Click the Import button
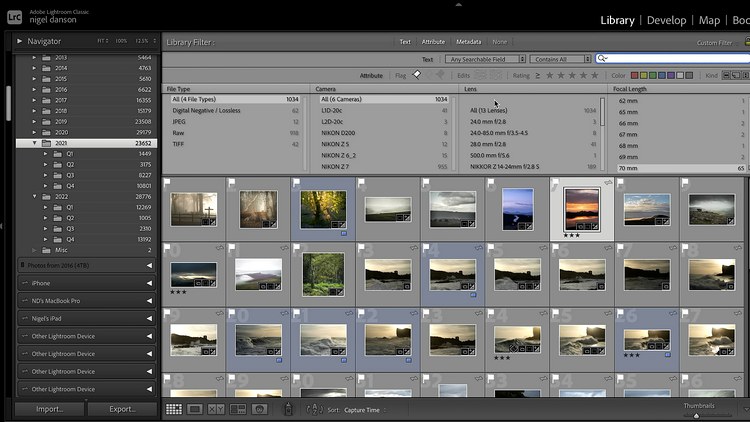 [50, 409]
